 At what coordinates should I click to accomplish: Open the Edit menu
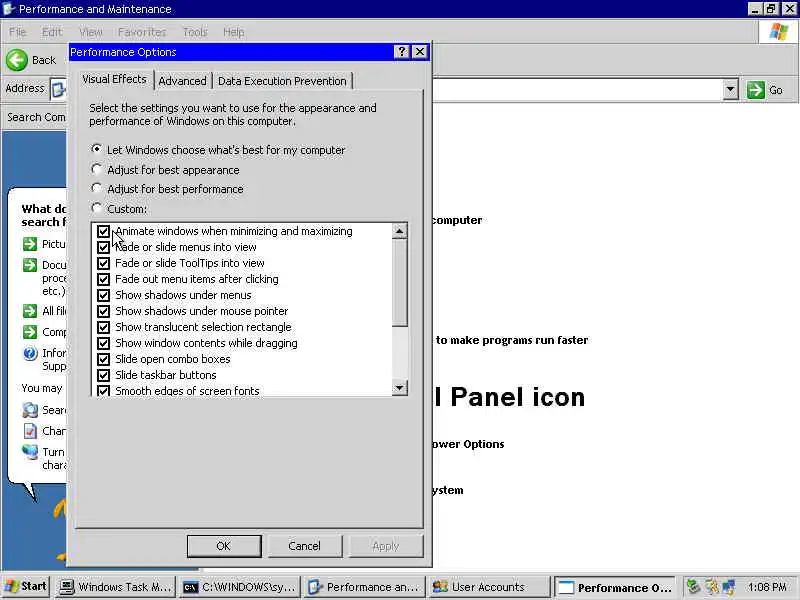(52, 32)
